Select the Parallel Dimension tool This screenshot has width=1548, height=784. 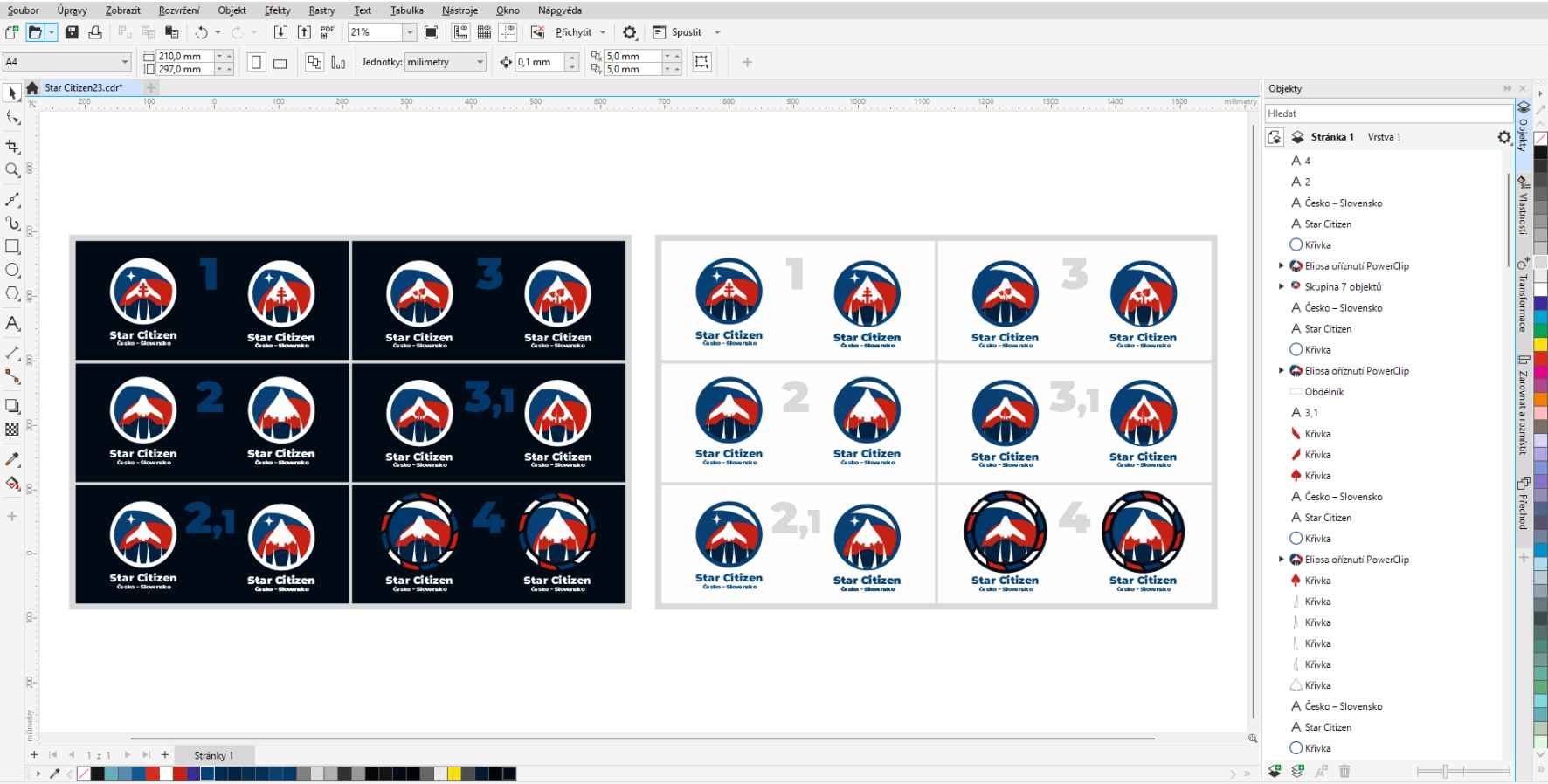click(x=12, y=354)
